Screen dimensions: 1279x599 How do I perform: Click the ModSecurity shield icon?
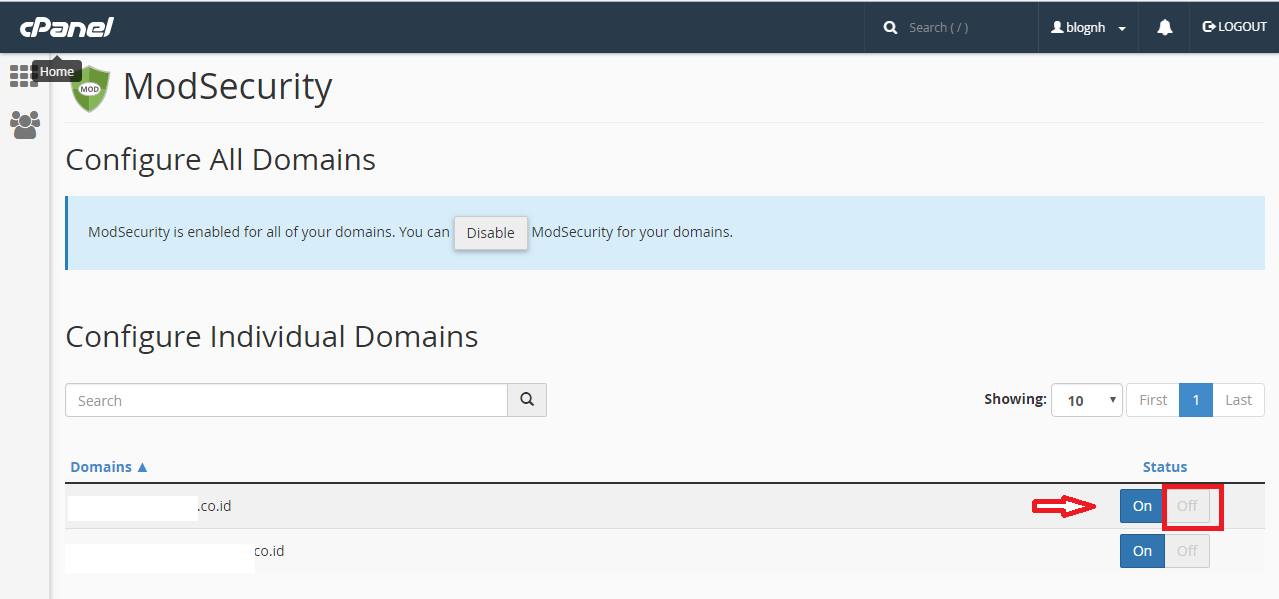click(x=90, y=89)
